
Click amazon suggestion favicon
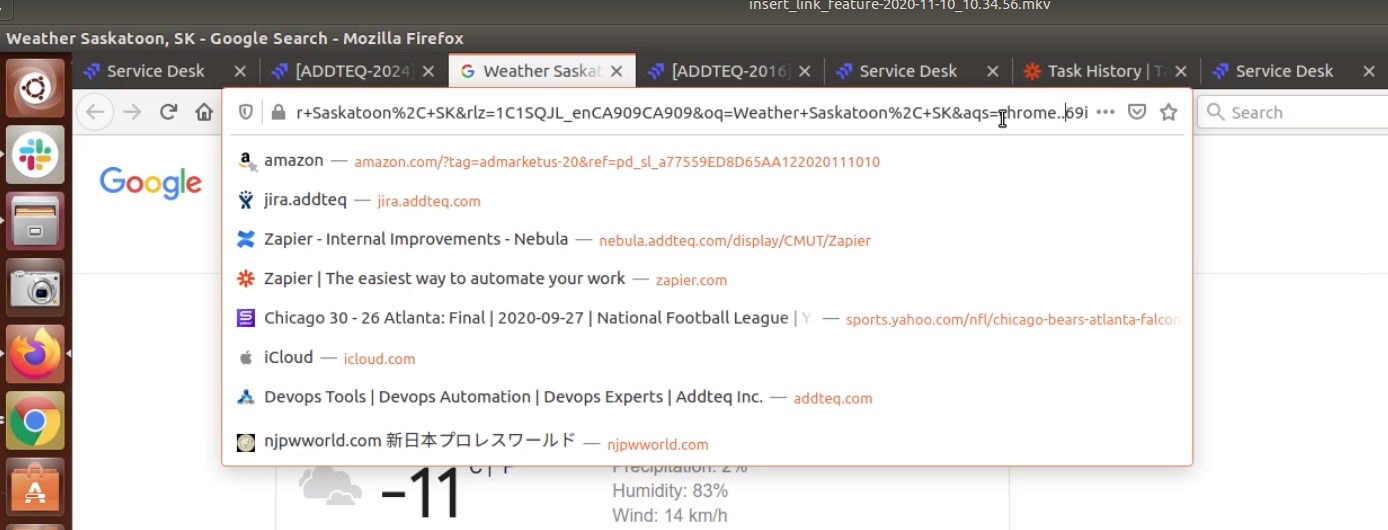coord(246,161)
